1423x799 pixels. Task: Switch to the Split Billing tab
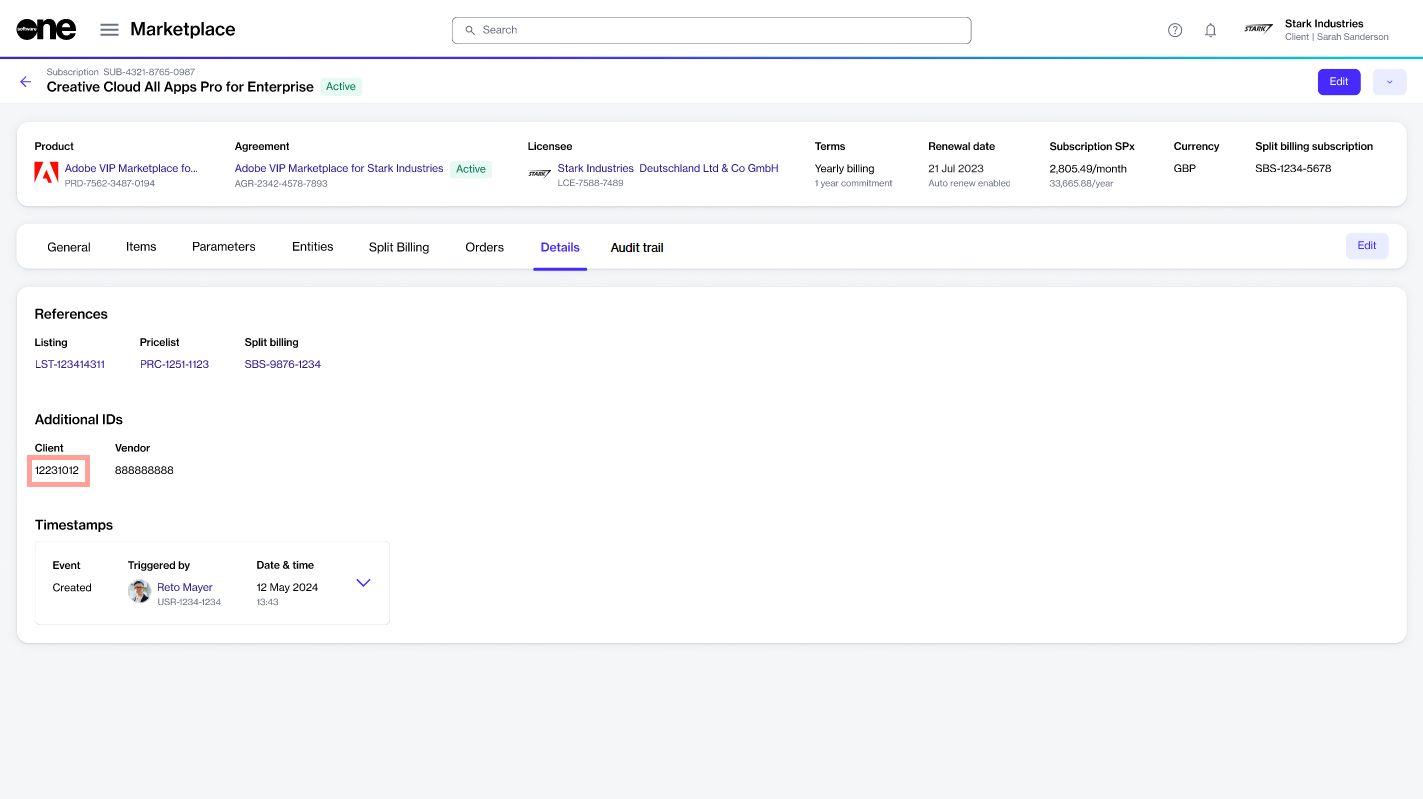pyautogui.click(x=398, y=247)
